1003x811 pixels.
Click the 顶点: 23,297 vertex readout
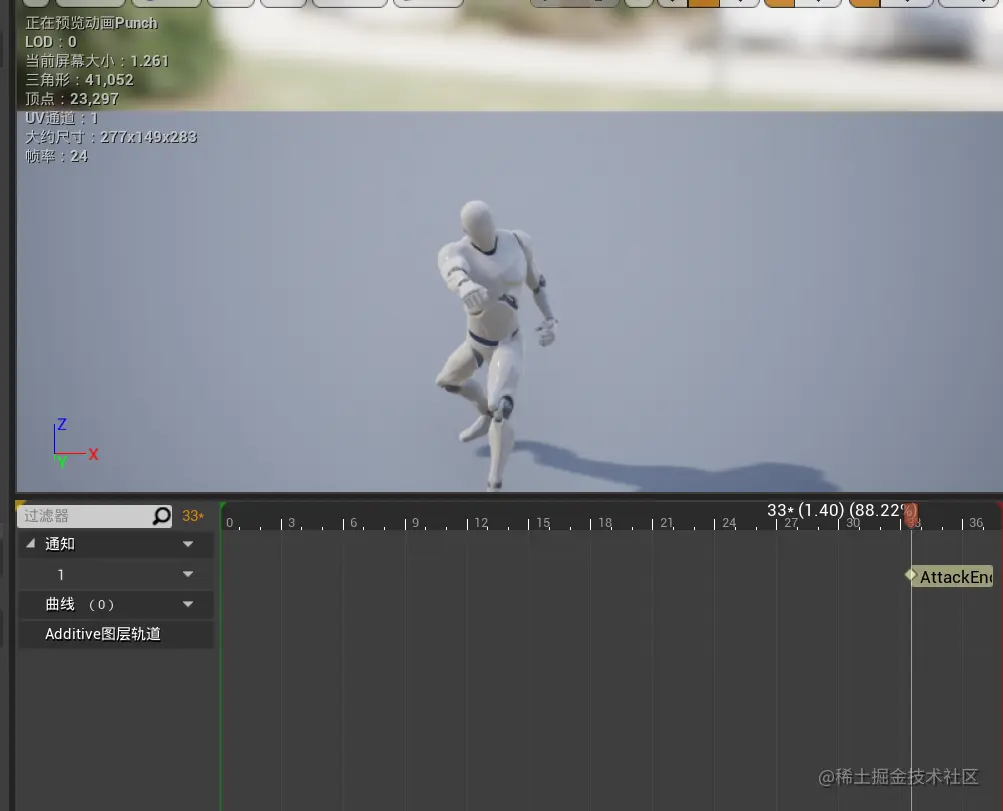pyautogui.click(x=72, y=99)
